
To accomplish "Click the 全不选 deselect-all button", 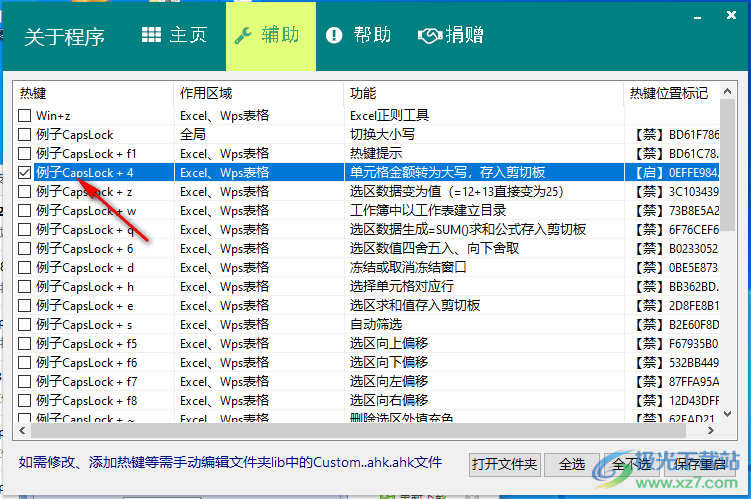I will pos(631,465).
